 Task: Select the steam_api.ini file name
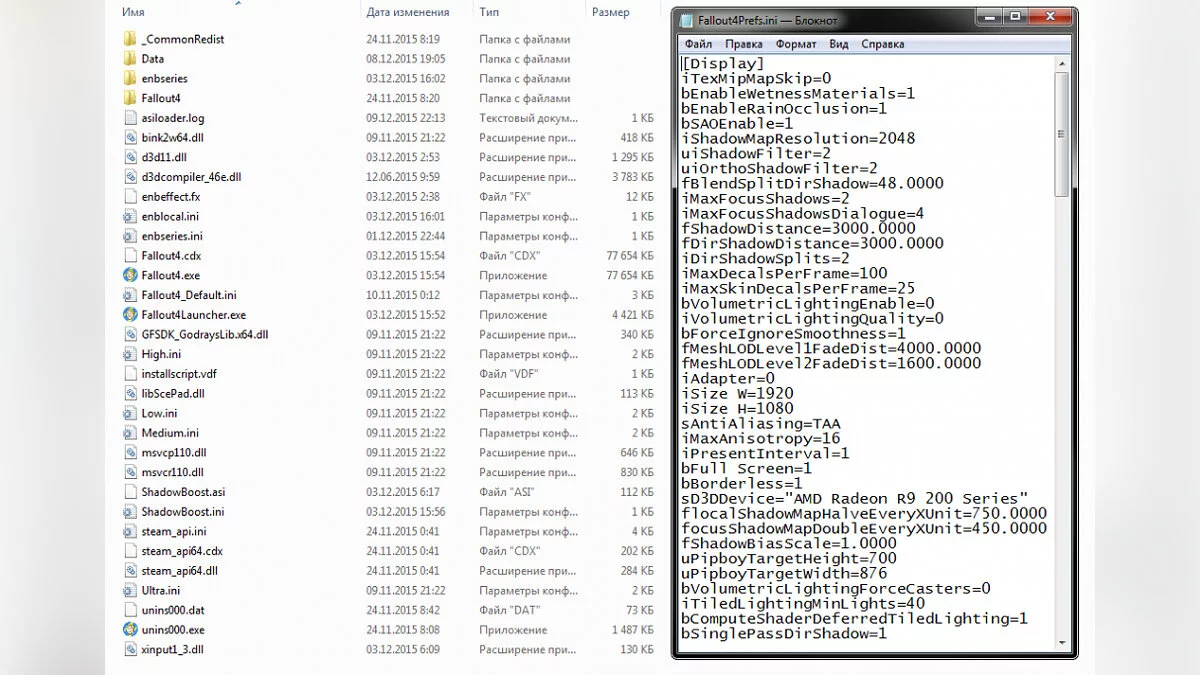pos(174,531)
